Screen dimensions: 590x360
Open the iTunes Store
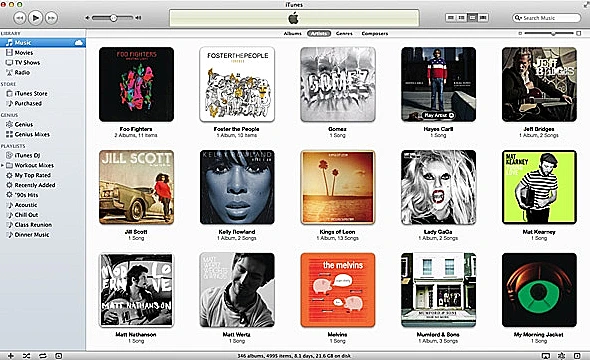pyautogui.click(x=31, y=93)
